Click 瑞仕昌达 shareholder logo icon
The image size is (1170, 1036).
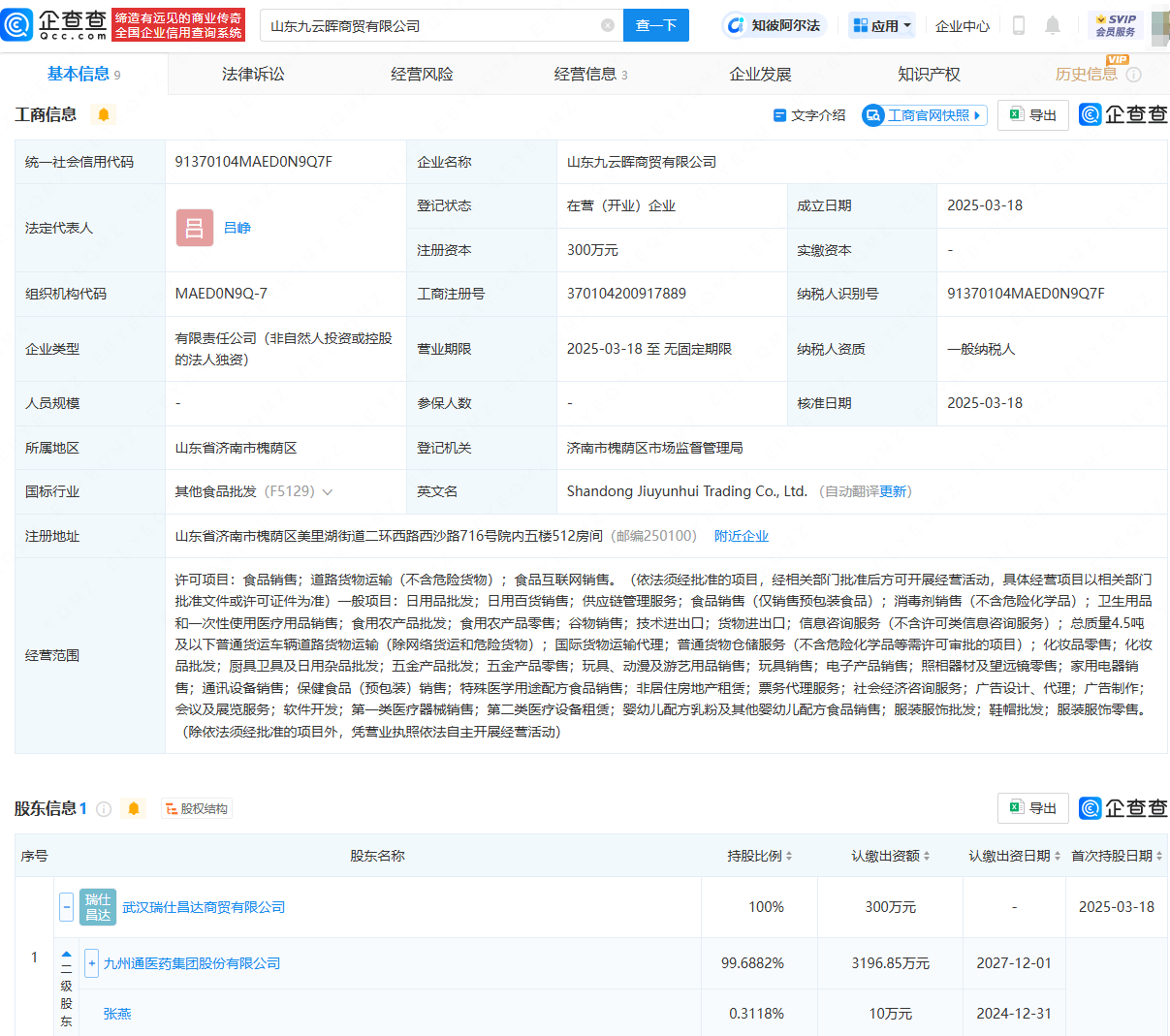pyautogui.click(x=98, y=907)
